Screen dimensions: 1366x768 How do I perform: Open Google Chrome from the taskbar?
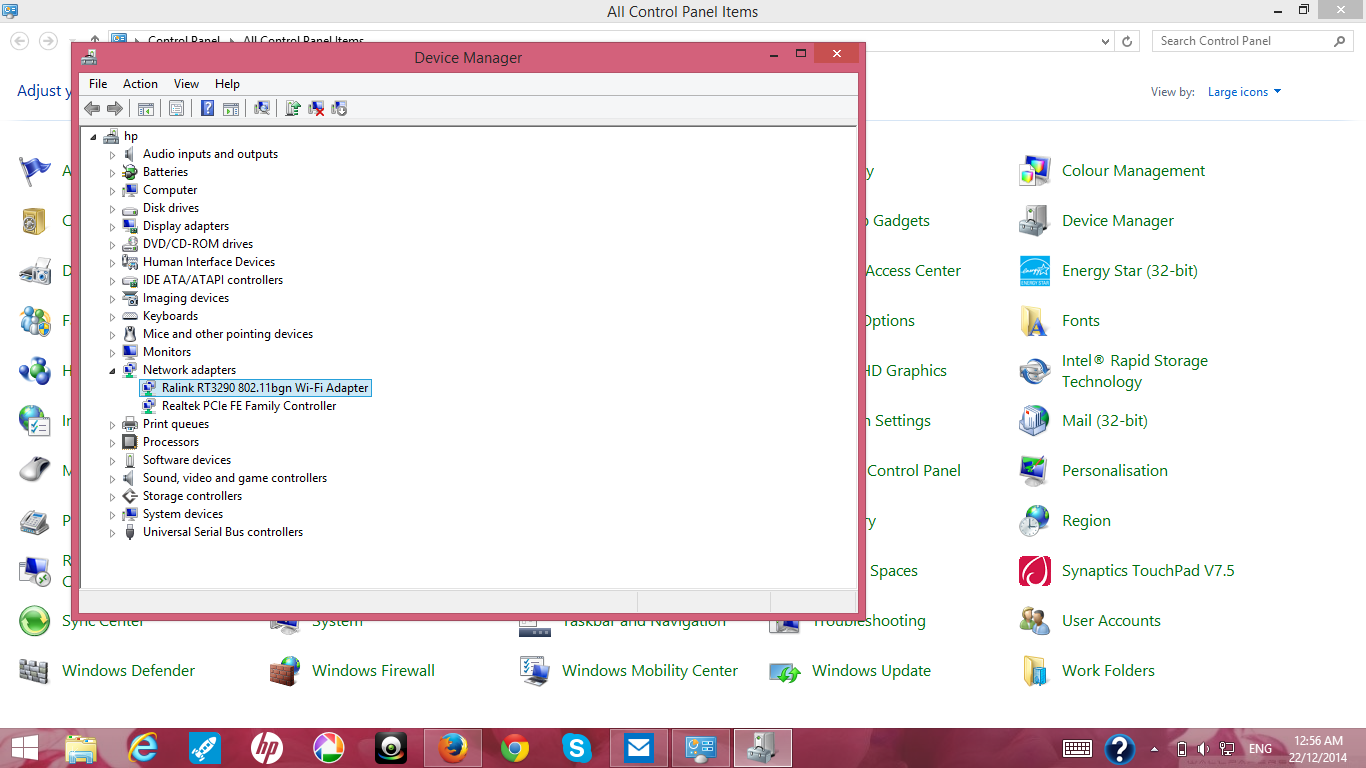pos(515,747)
